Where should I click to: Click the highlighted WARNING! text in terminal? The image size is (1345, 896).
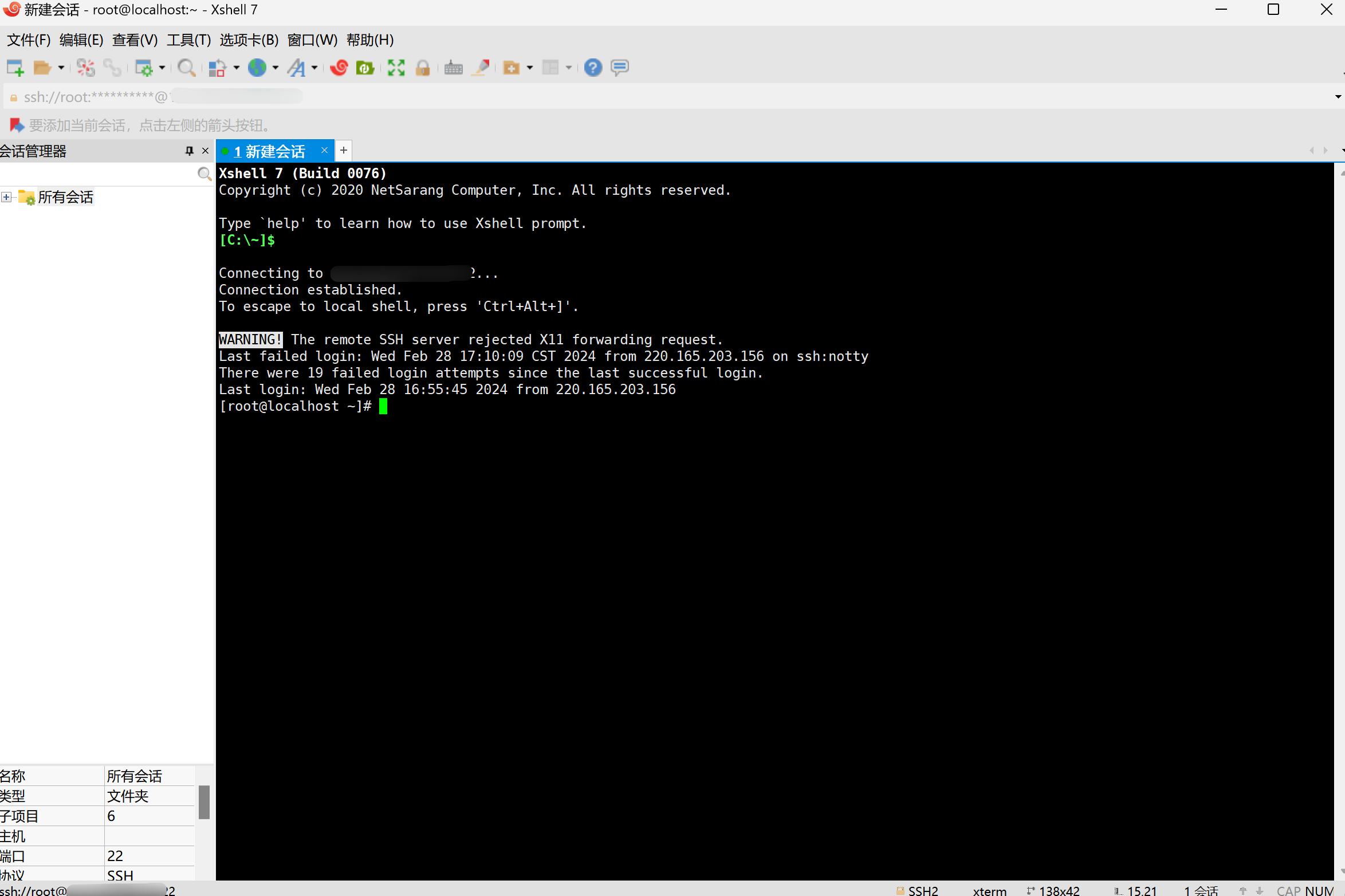pos(250,340)
